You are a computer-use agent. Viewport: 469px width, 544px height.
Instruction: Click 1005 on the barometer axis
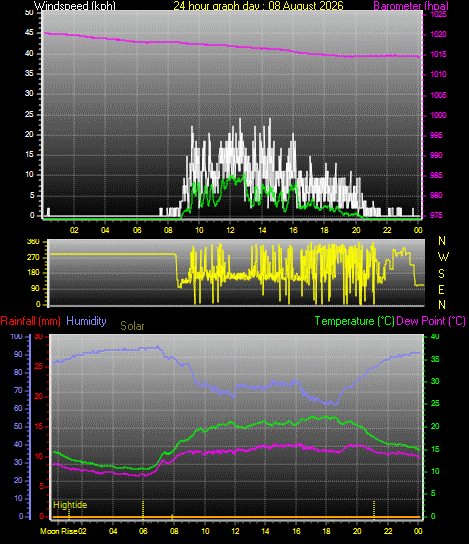pos(438,95)
